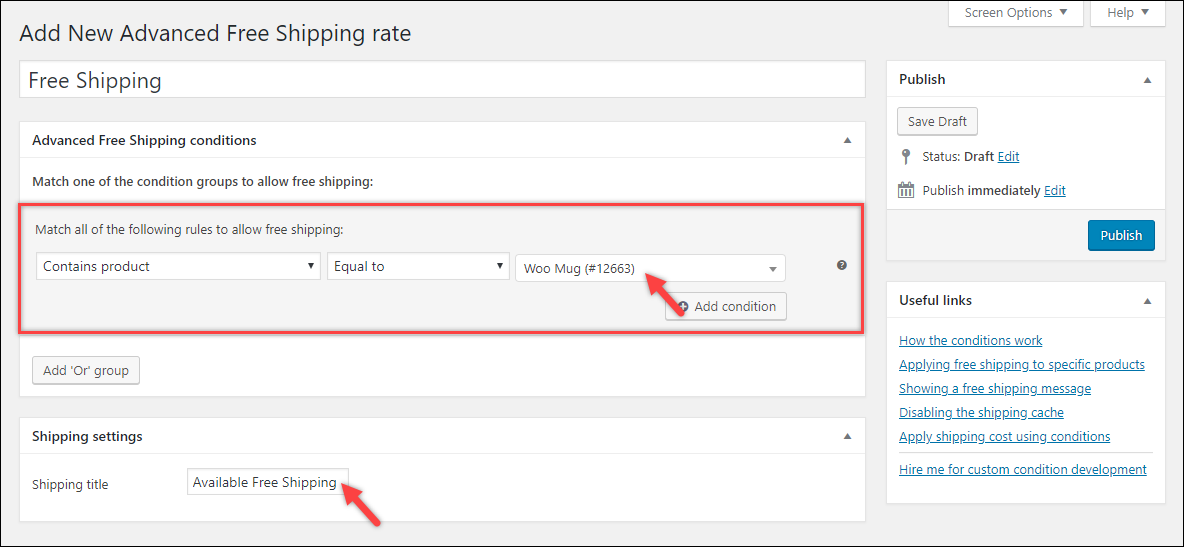This screenshot has width=1184, height=547.
Task: Click the blue Publish button
Action: pyautogui.click(x=1121, y=235)
